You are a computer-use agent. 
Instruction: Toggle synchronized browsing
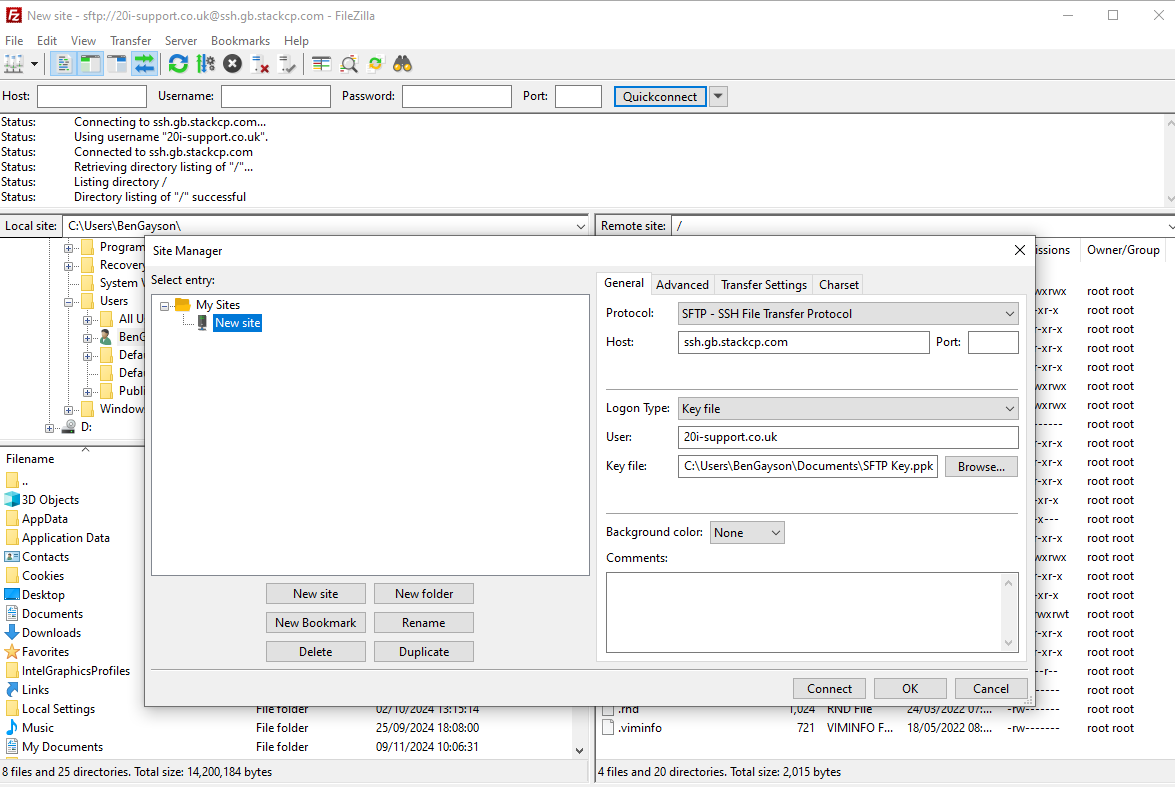point(375,64)
